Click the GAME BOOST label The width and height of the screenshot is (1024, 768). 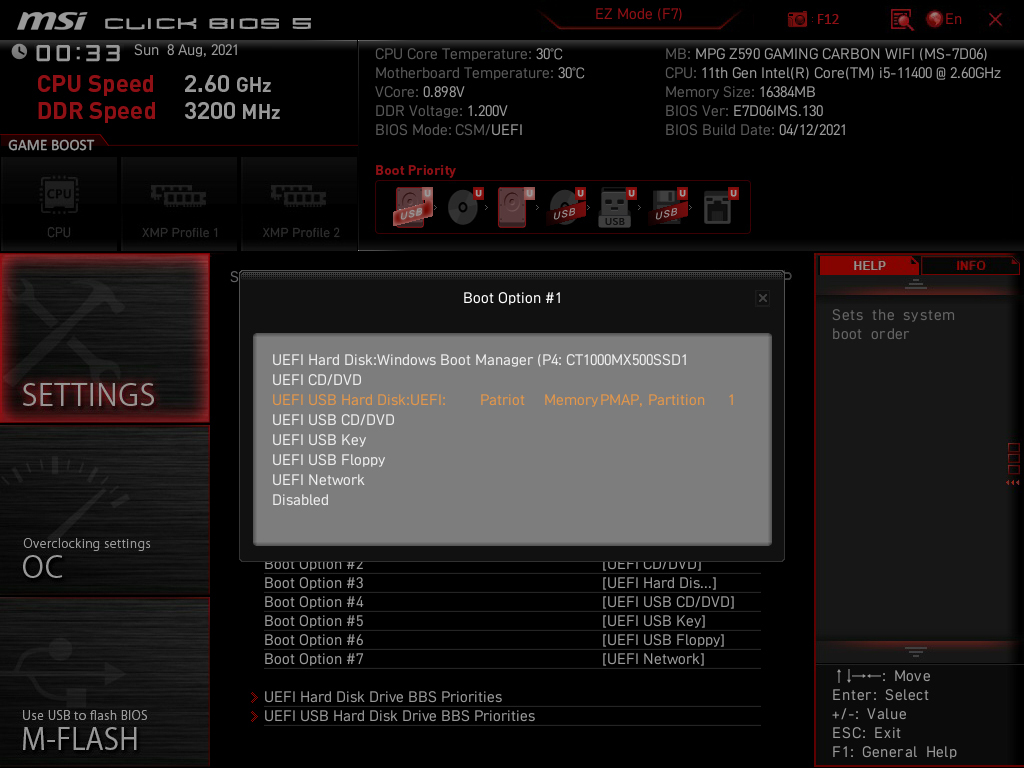coord(51,145)
